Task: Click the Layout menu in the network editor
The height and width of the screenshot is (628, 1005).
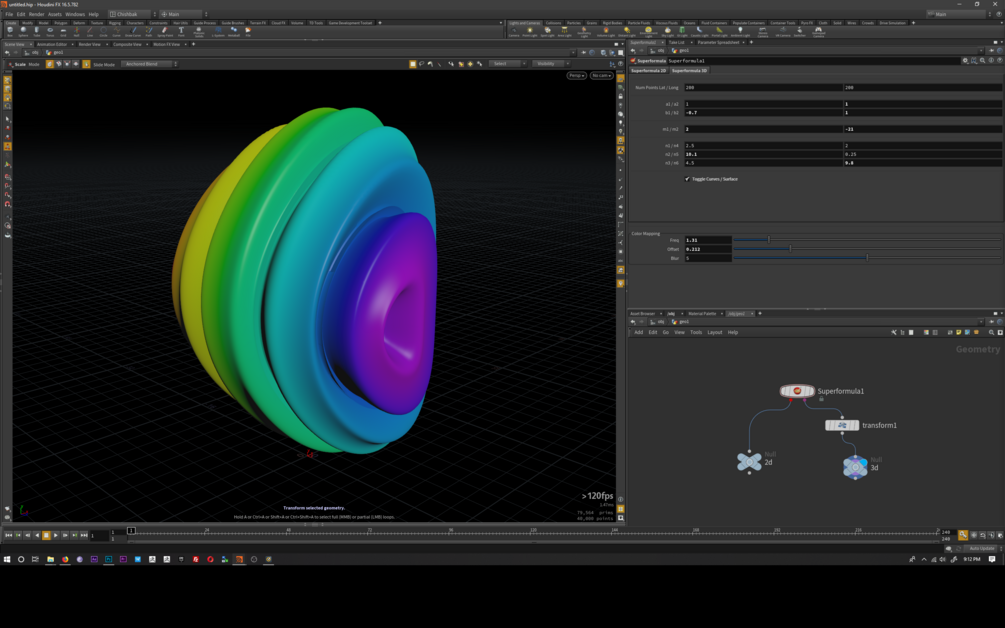Action: point(715,333)
